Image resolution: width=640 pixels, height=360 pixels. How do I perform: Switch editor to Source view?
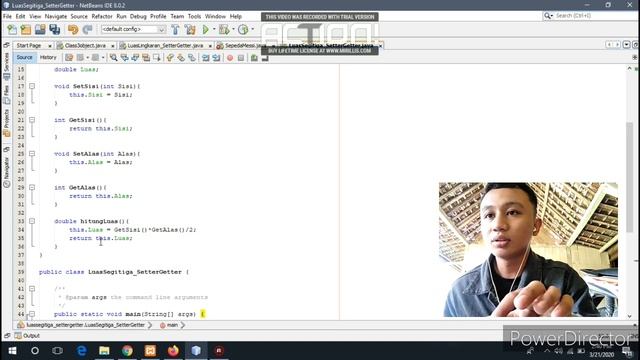click(x=24, y=58)
